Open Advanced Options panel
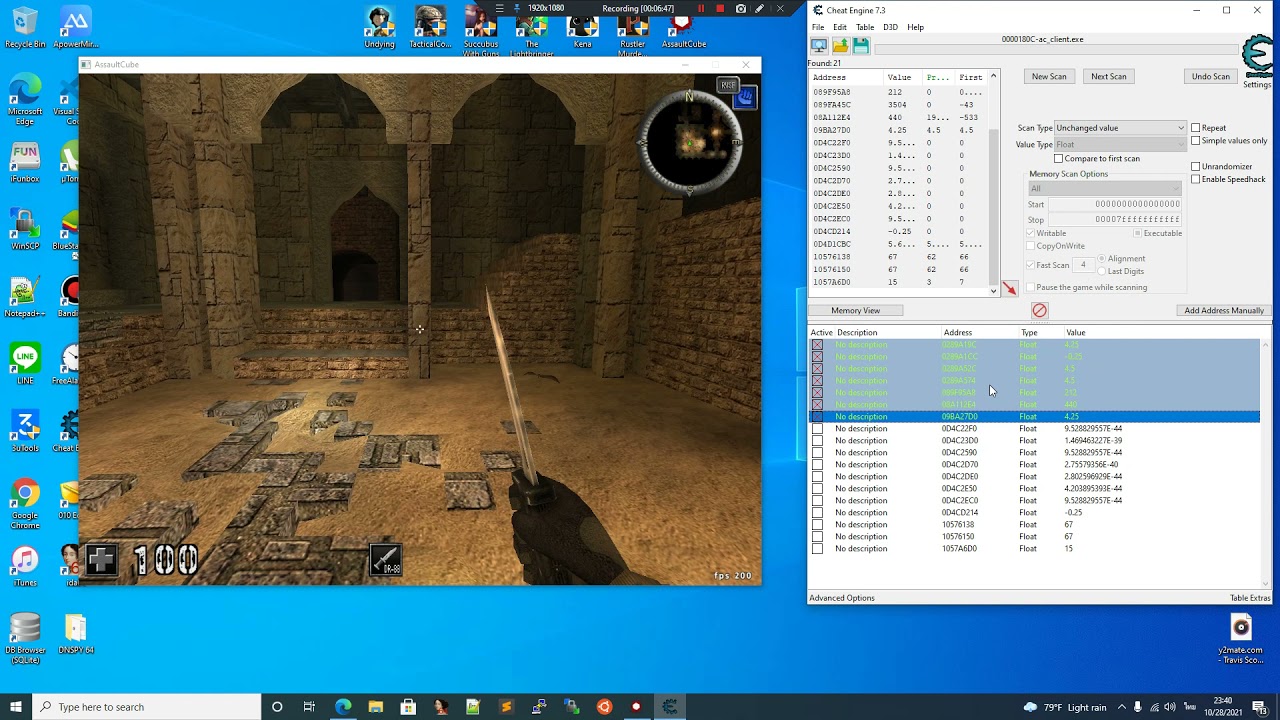The image size is (1280, 720). tap(842, 598)
